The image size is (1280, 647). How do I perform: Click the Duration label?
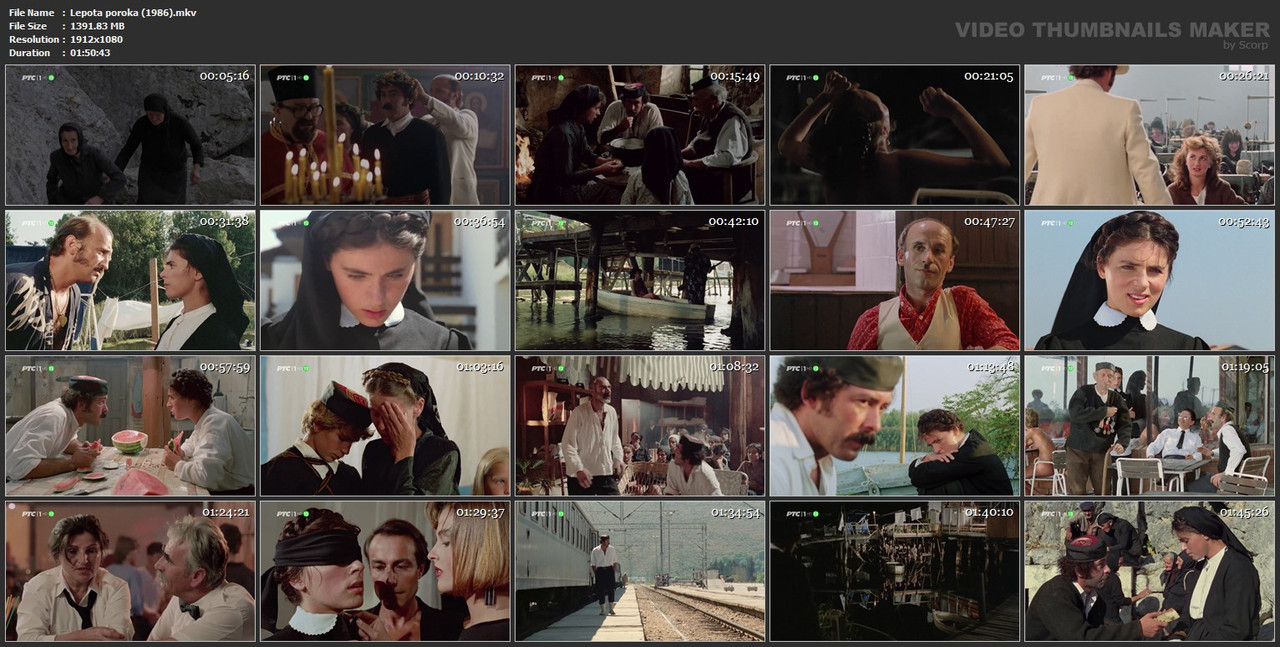[x=29, y=53]
